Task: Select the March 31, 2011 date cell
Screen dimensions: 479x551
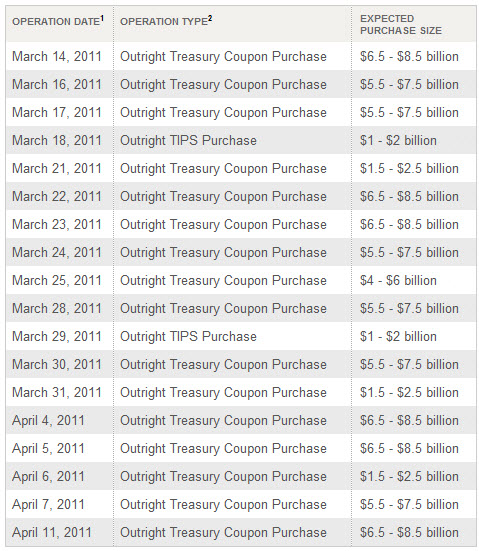Action: 57,392
